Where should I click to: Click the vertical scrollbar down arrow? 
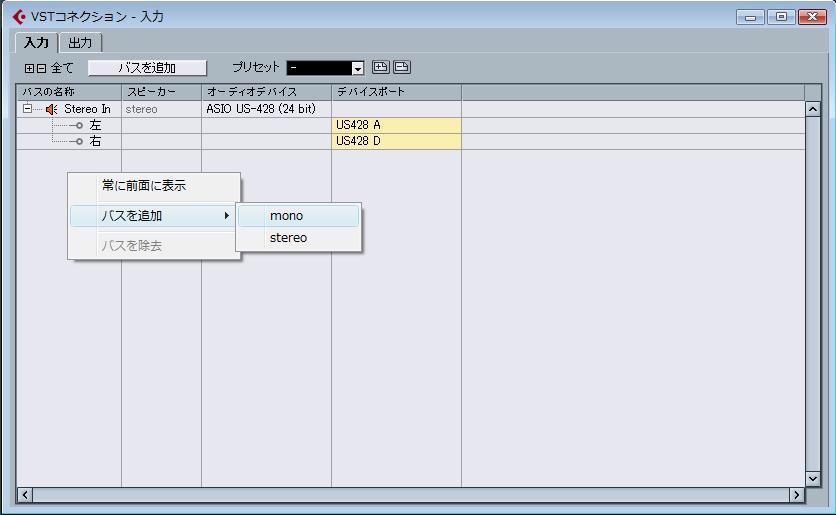[813, 478]
